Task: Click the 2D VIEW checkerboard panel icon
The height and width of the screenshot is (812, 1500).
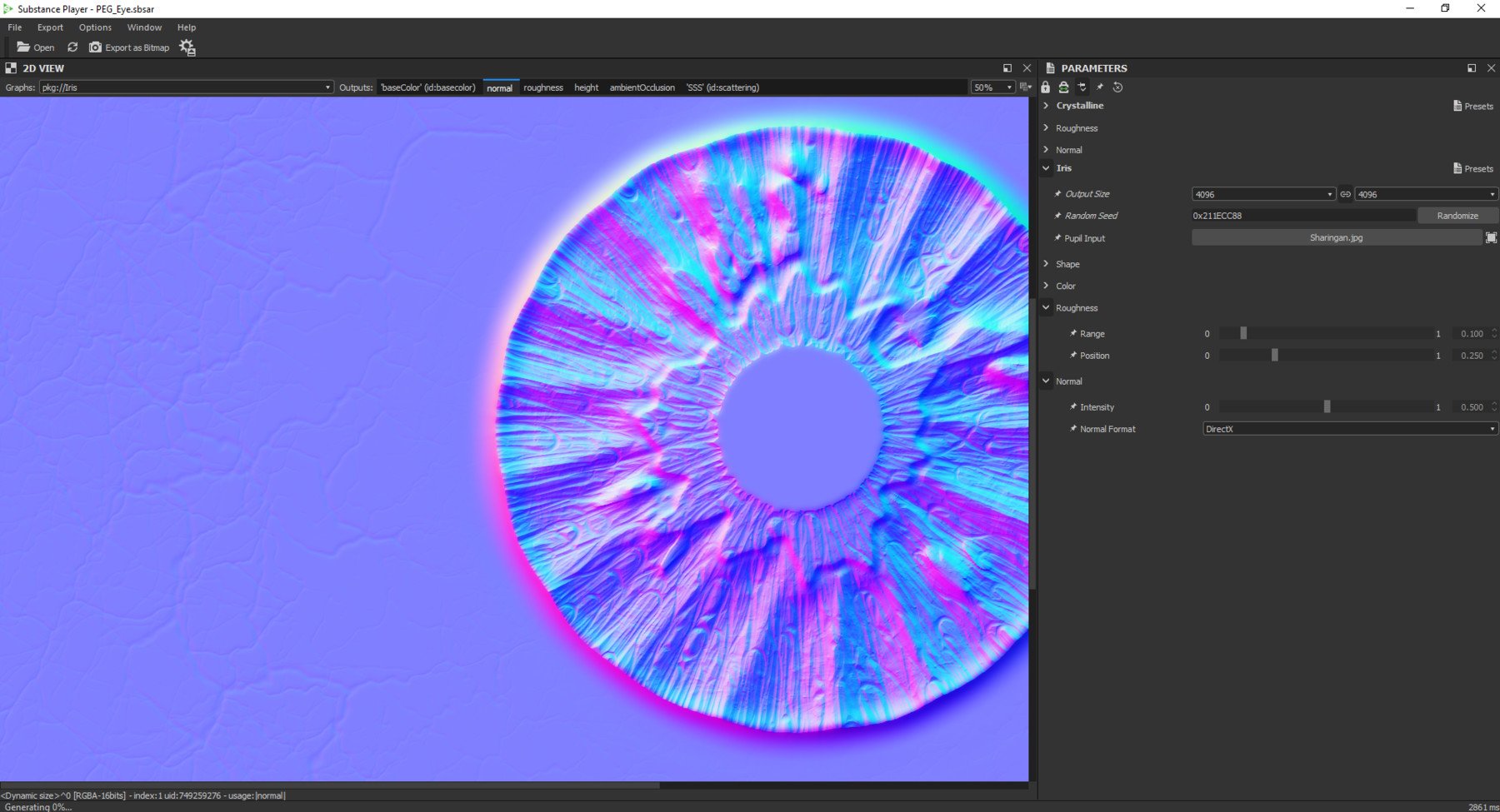Action: pos(11,68)
